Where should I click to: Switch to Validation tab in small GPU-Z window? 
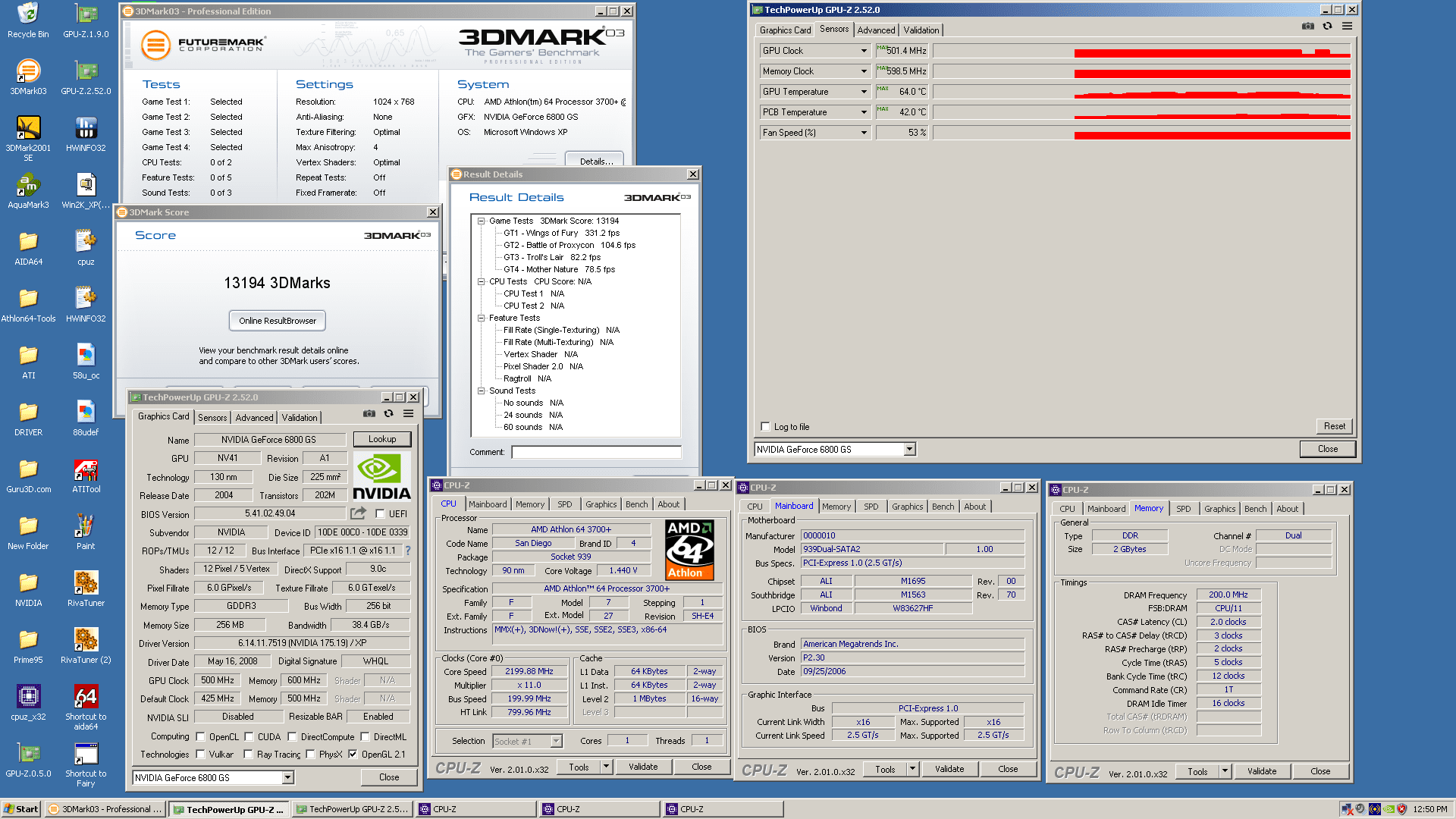click(300, 418)
